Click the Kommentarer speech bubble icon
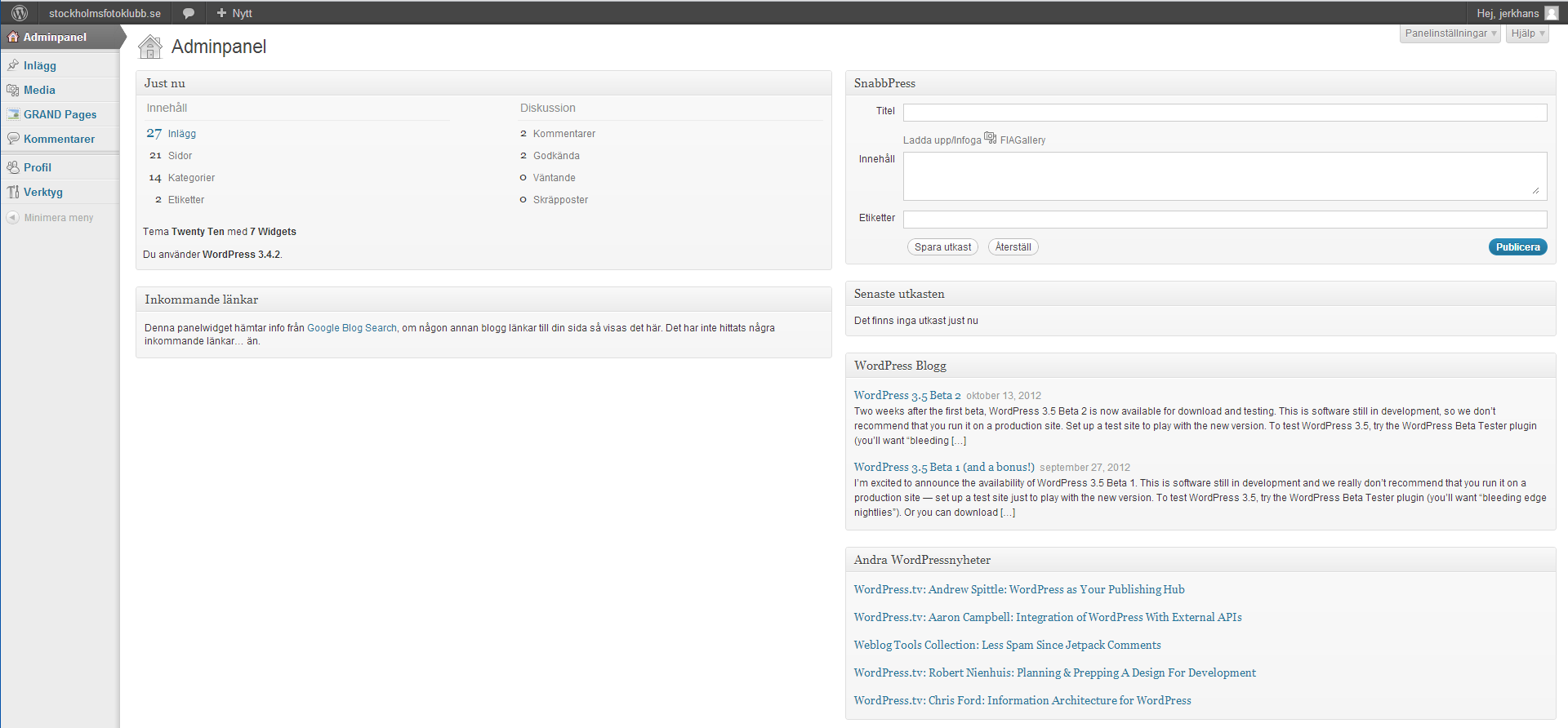This screenshot has height=728, width=1568. tap(13, 139)
